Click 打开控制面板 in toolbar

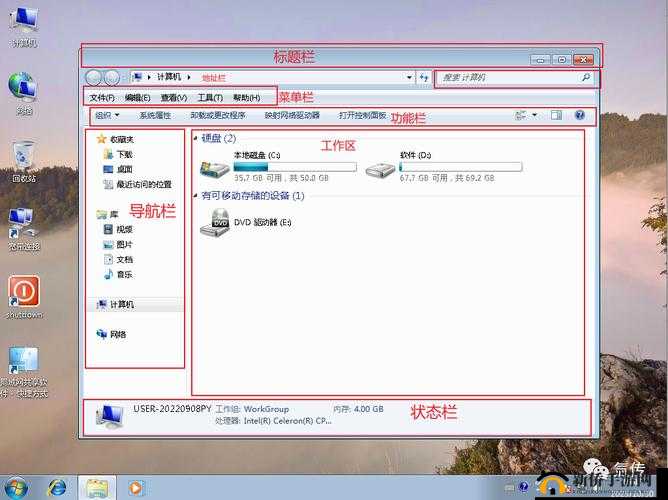(363, 115)
